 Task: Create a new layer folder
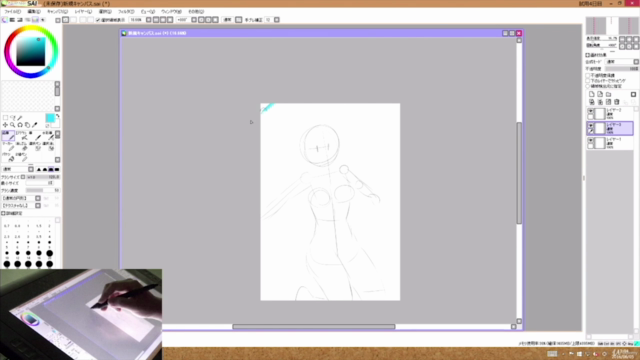tap(609, 94)
